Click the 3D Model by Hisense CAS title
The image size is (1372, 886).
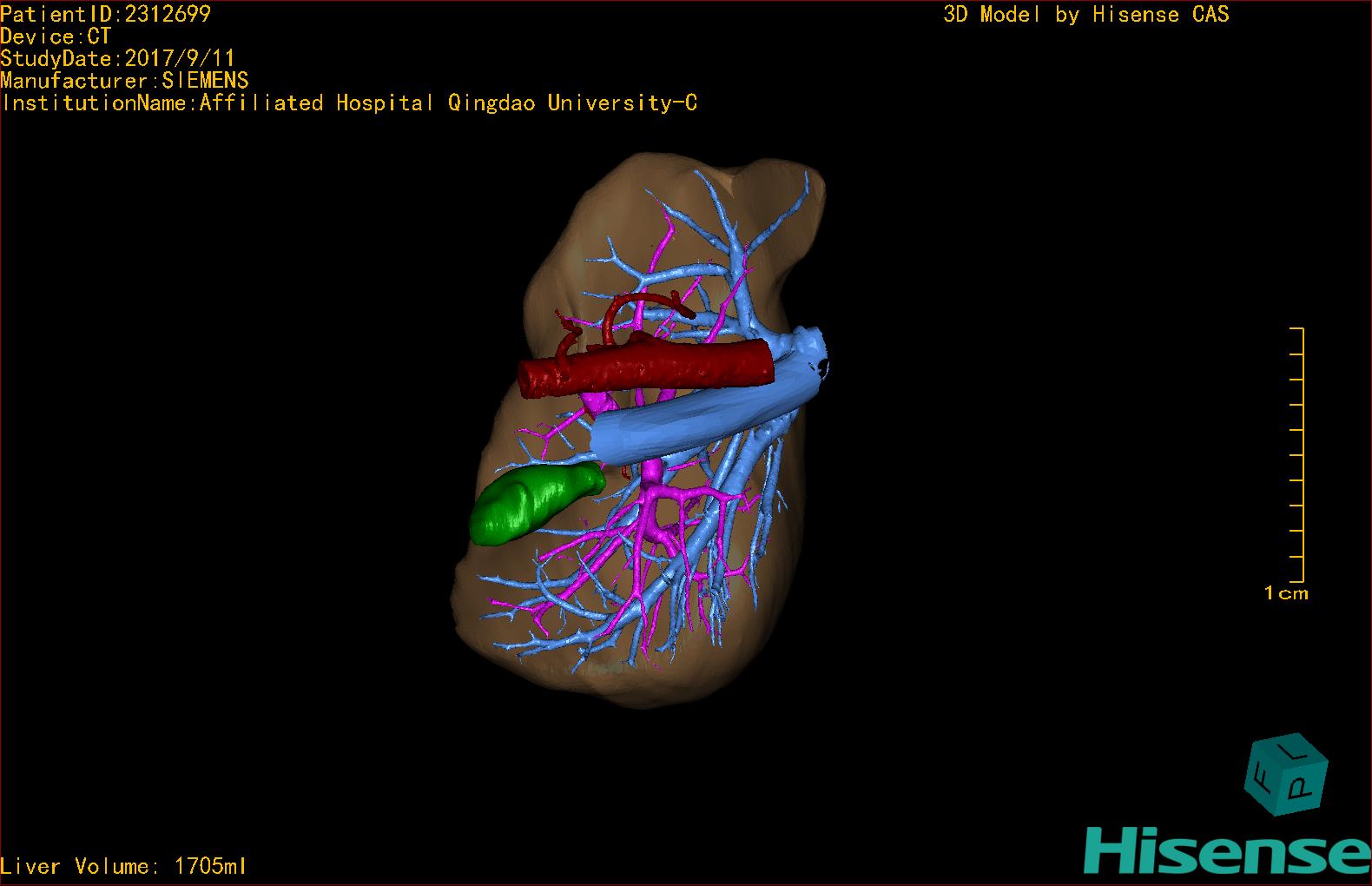pos(1085,14)
